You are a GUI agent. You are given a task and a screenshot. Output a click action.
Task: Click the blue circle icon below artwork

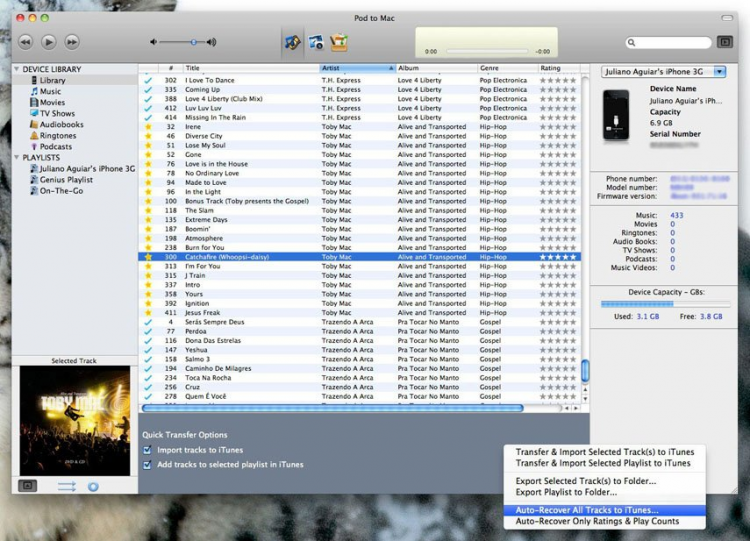(x=93, y=486)
